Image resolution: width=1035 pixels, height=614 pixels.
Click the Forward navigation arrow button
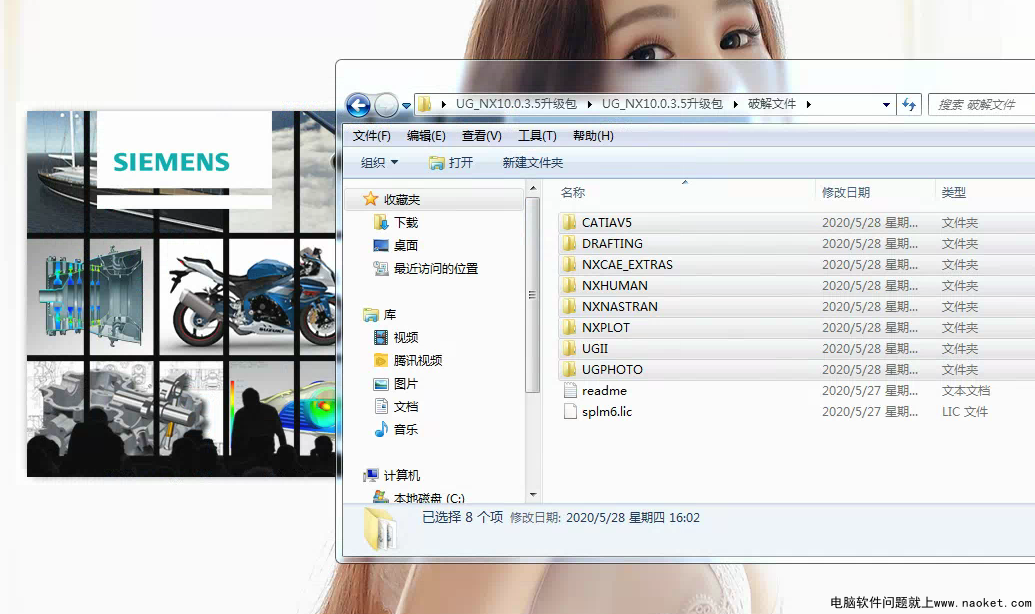[386, 104]
